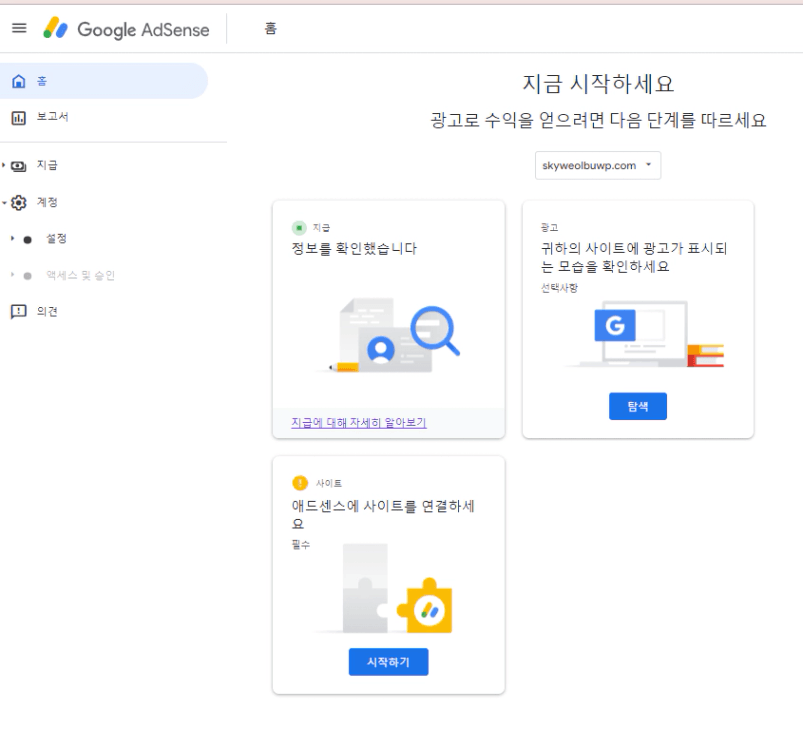The image size is (803, 729).
Task: Open the skyweolbuwp.com site dropdown
Action: 598,166
